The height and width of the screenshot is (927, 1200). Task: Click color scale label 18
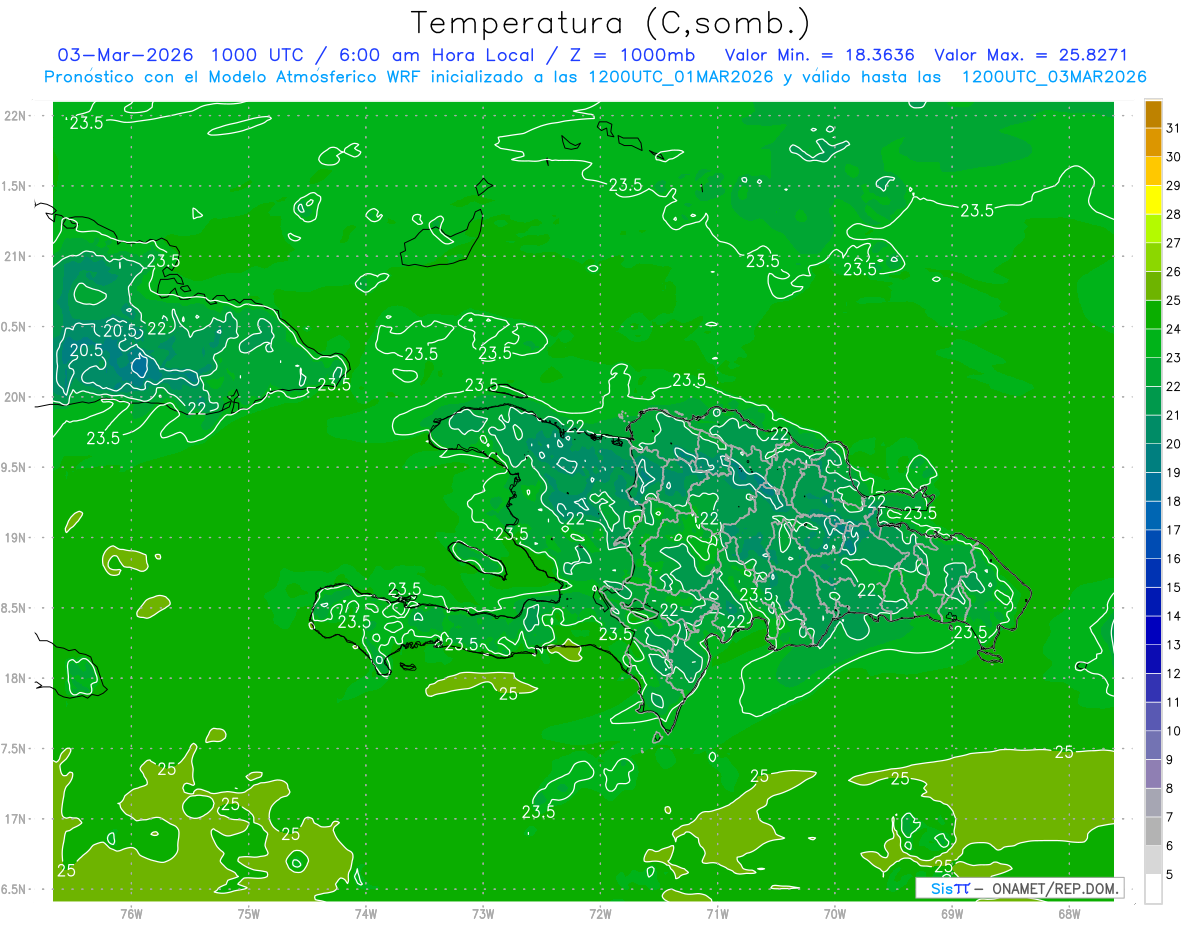(x=1173, y=501)
